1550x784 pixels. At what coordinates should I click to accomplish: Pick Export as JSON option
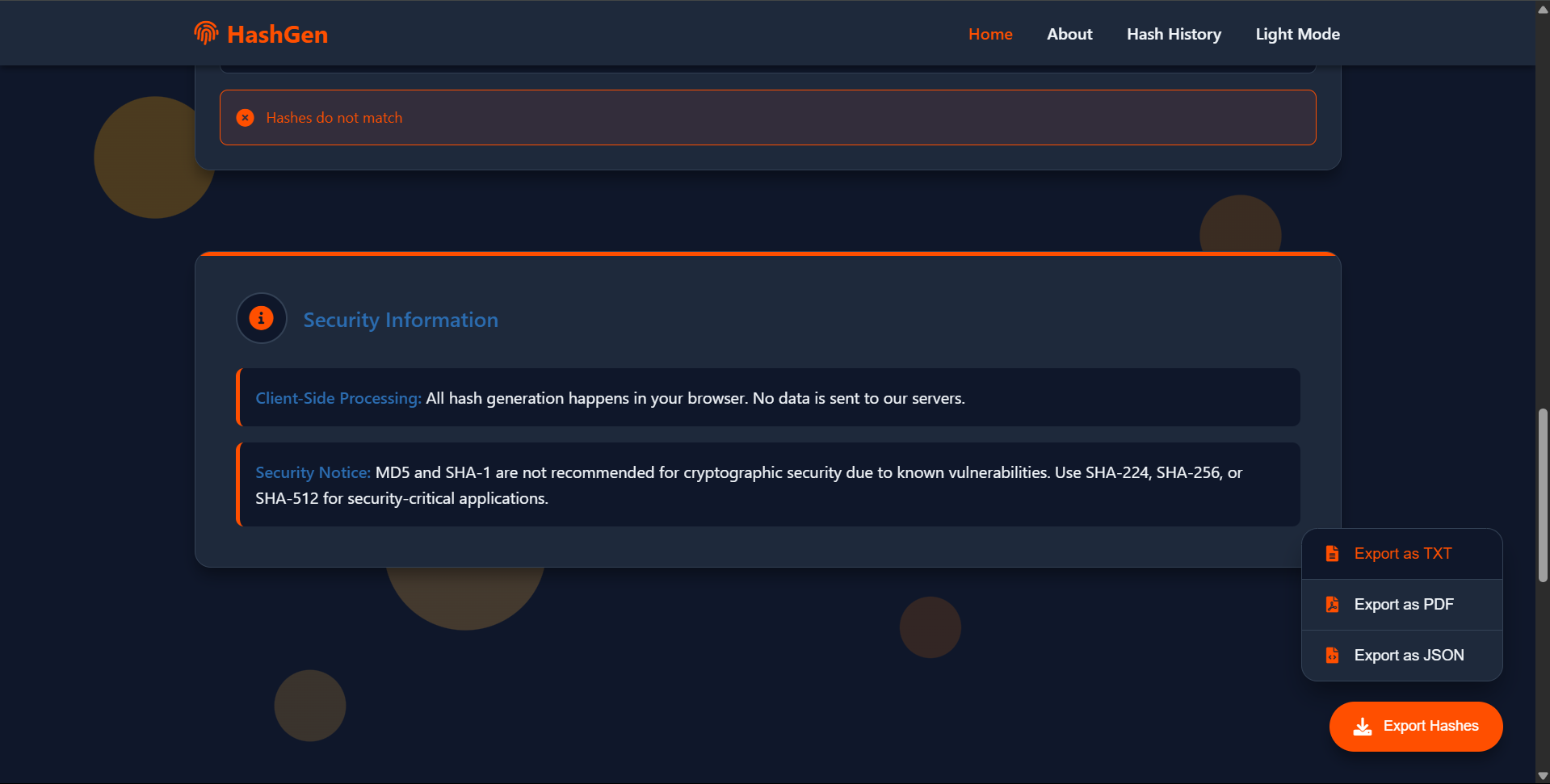click(1402, 656)
